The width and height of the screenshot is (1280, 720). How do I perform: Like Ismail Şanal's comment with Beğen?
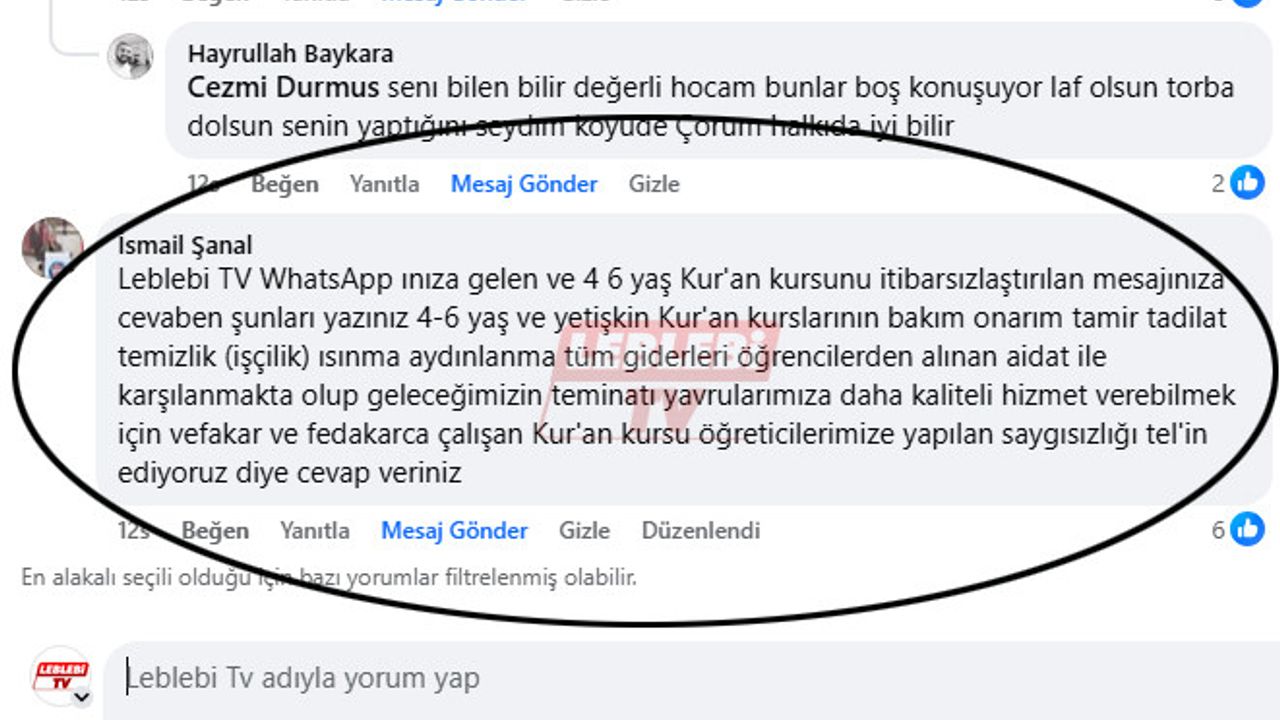coord(215,530)
